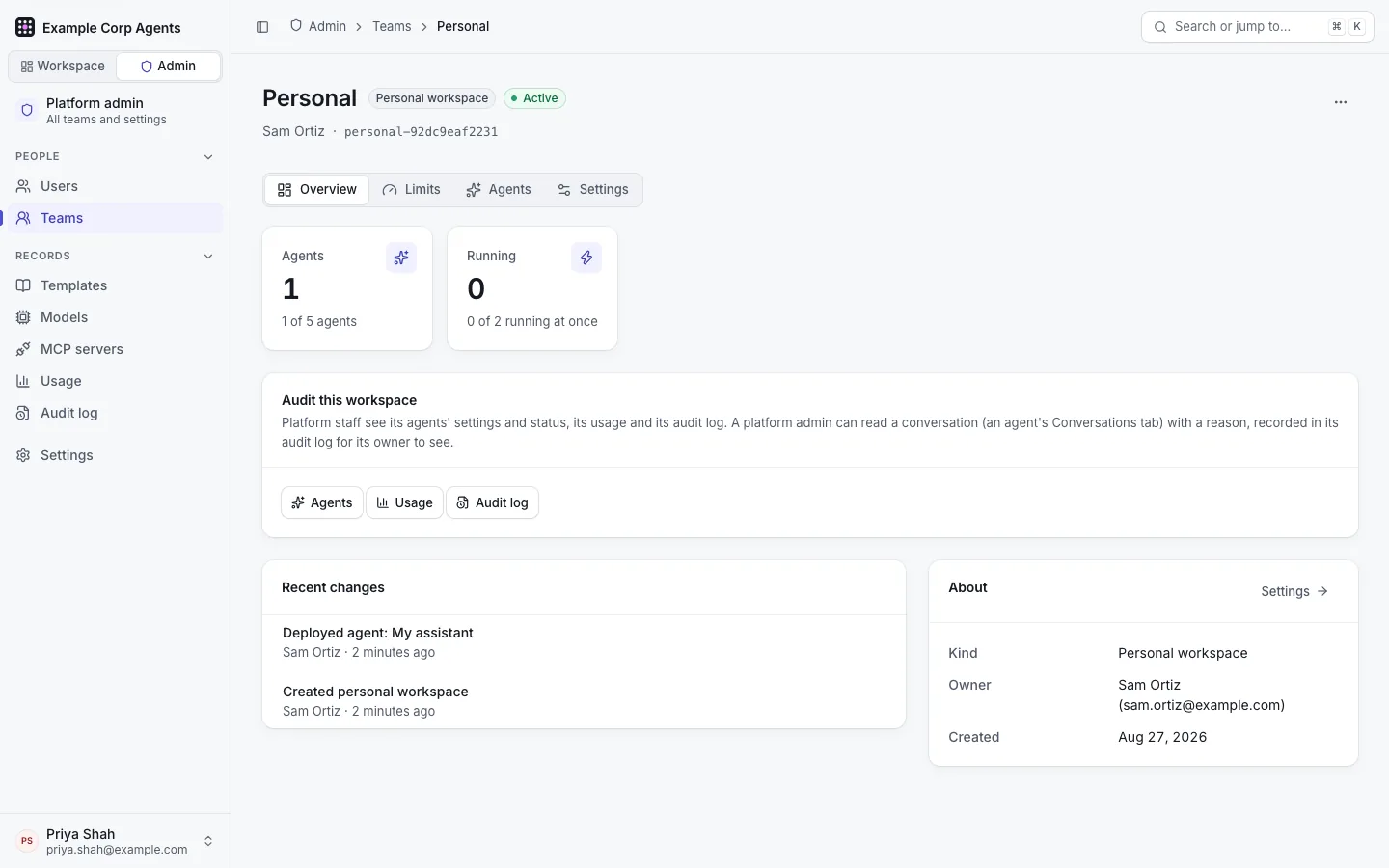Open Teams in the sidebar
The height and width of the screenshot is (868, 1389).
116,218
